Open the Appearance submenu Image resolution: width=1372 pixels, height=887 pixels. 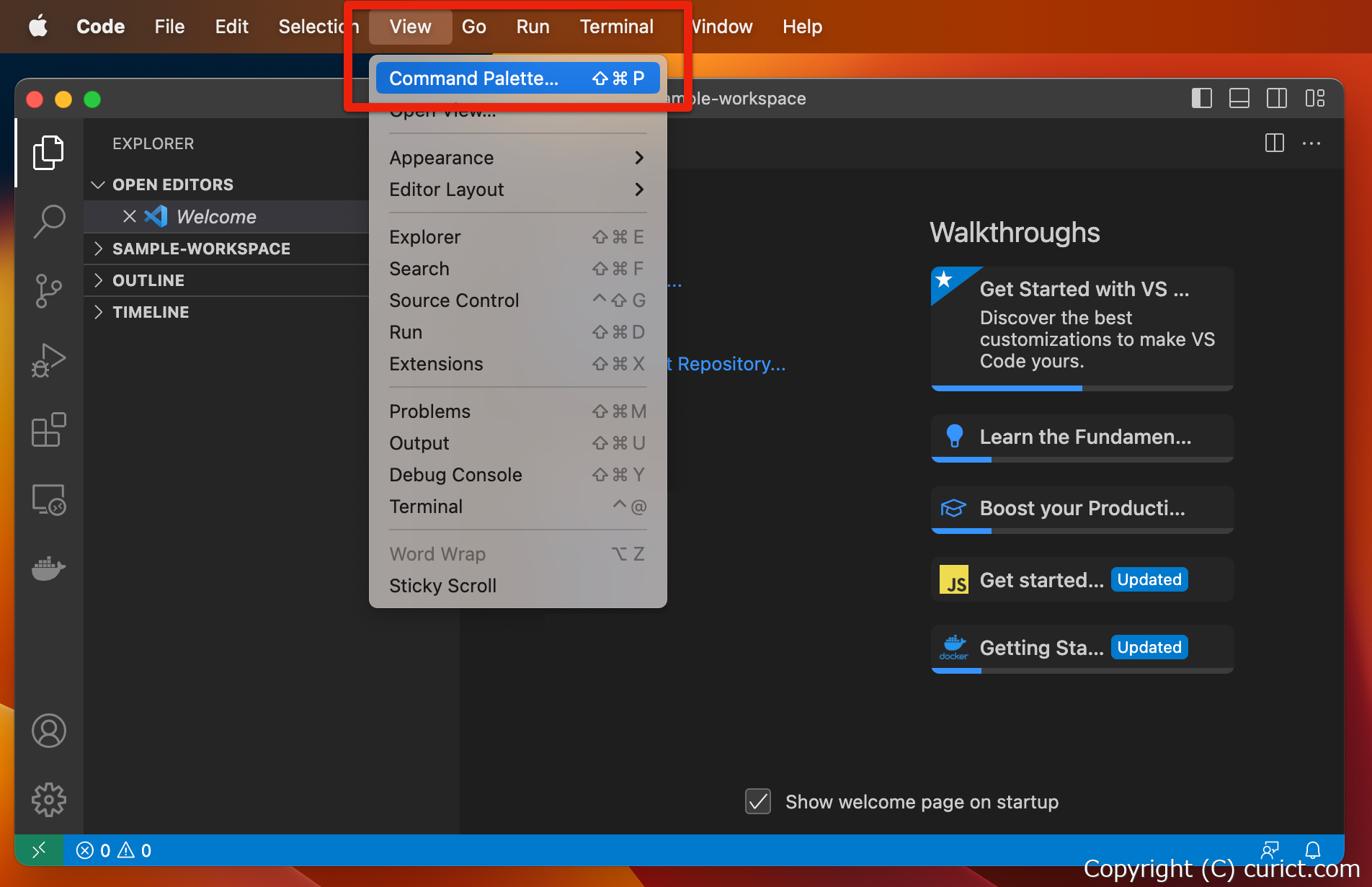517,158
